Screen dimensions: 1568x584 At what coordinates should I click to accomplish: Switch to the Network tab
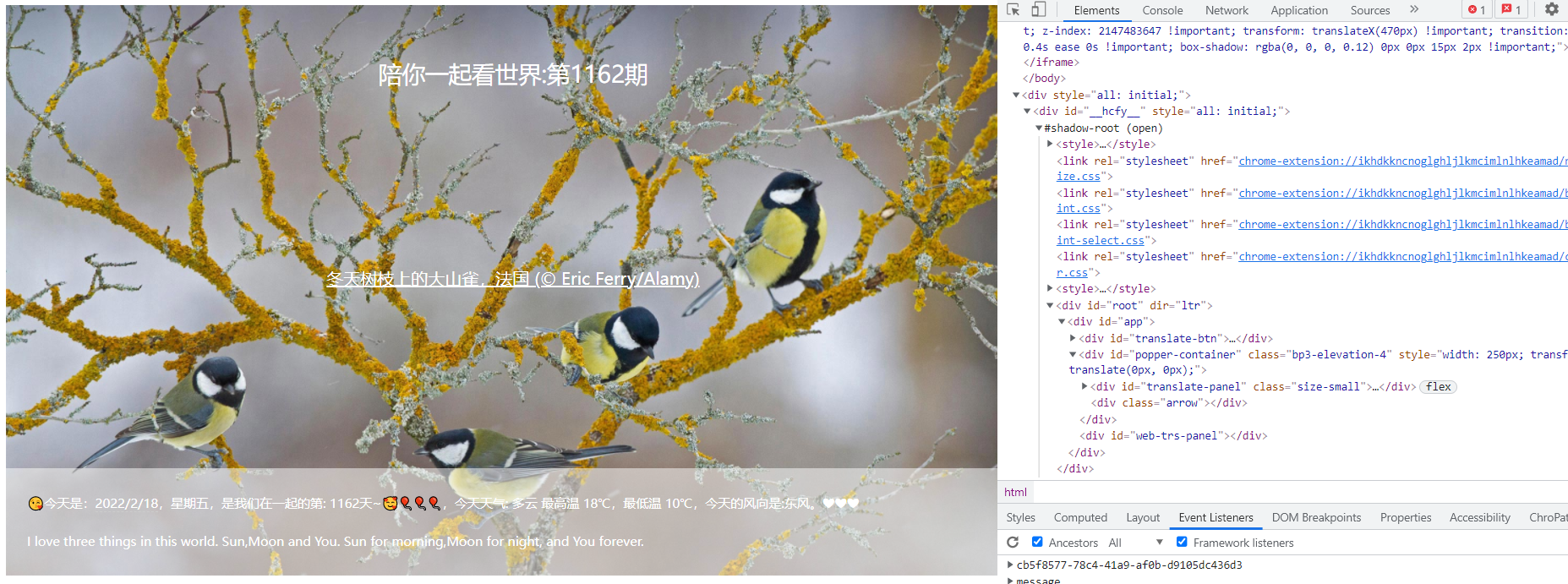click(x=1227, y=10)
